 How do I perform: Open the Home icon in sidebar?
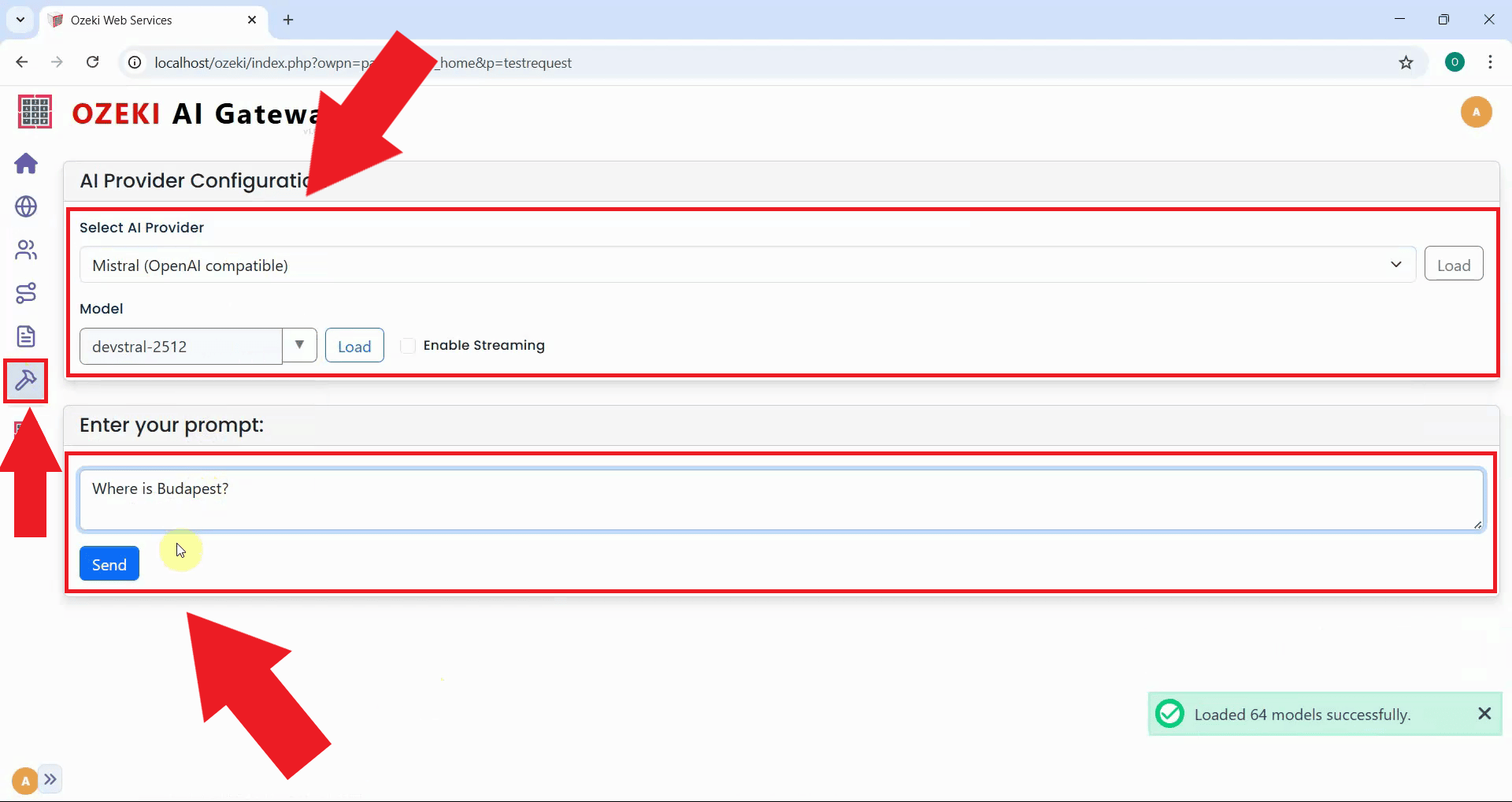pos(26,163)
